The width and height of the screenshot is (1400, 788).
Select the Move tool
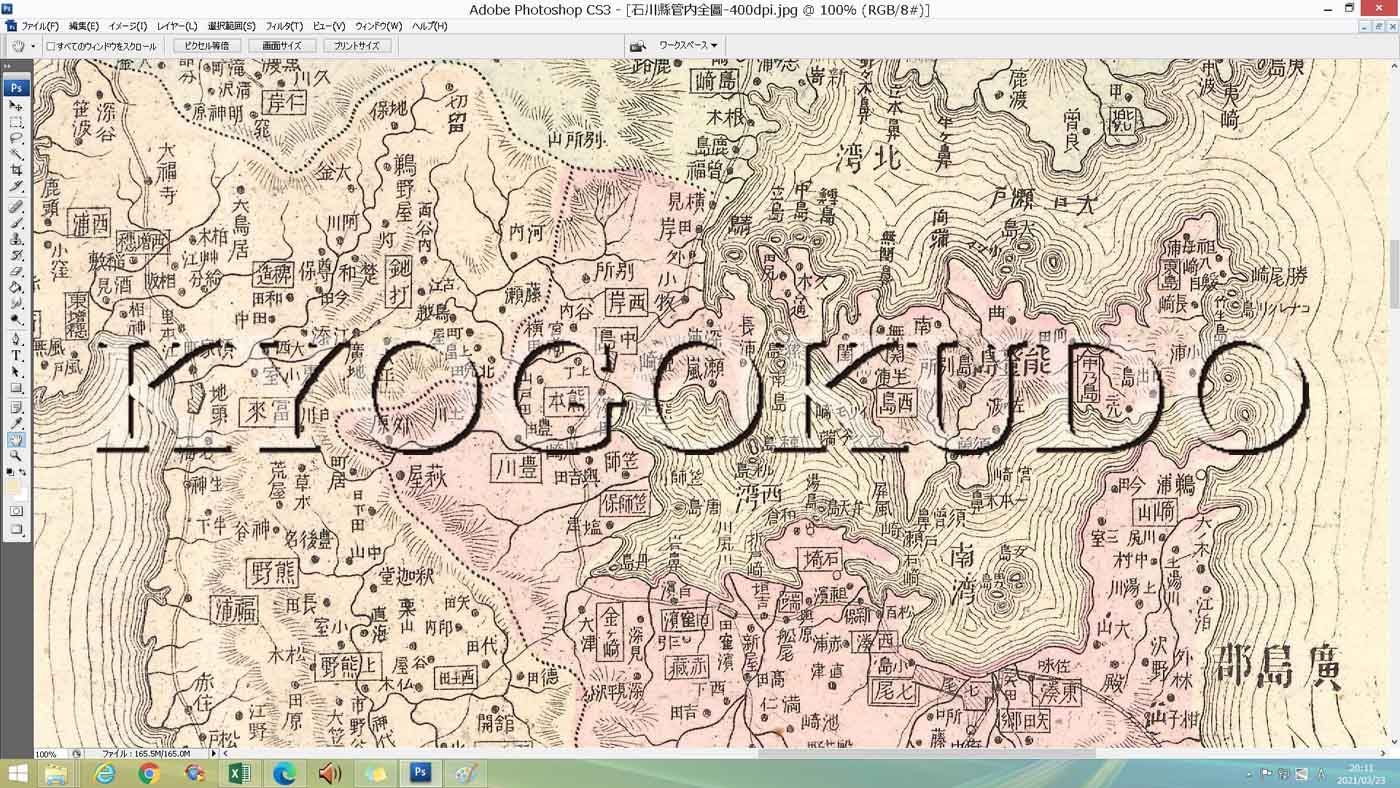pyautogui.click(x=16, y=106)
